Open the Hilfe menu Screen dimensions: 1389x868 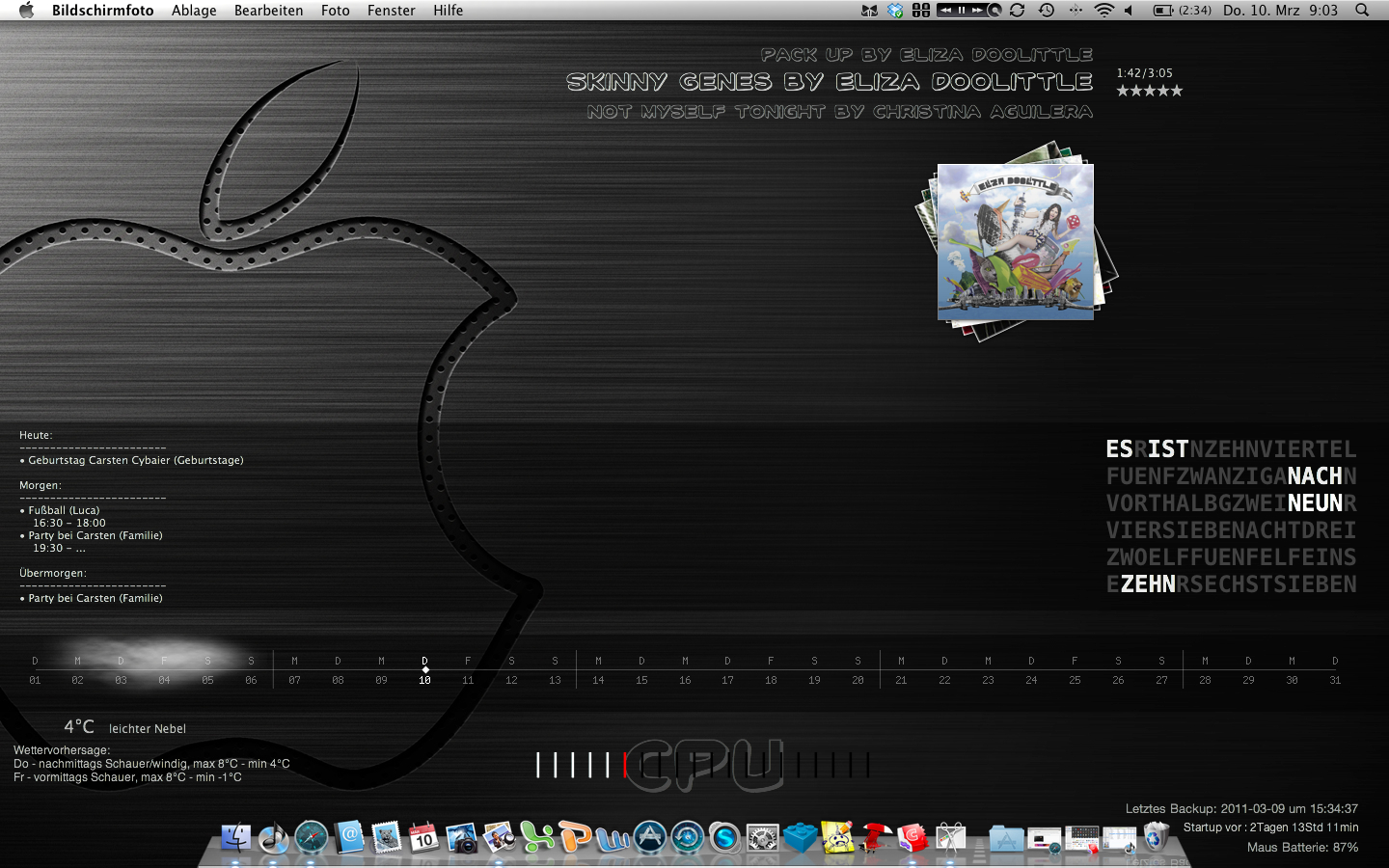tap(448, 10)
